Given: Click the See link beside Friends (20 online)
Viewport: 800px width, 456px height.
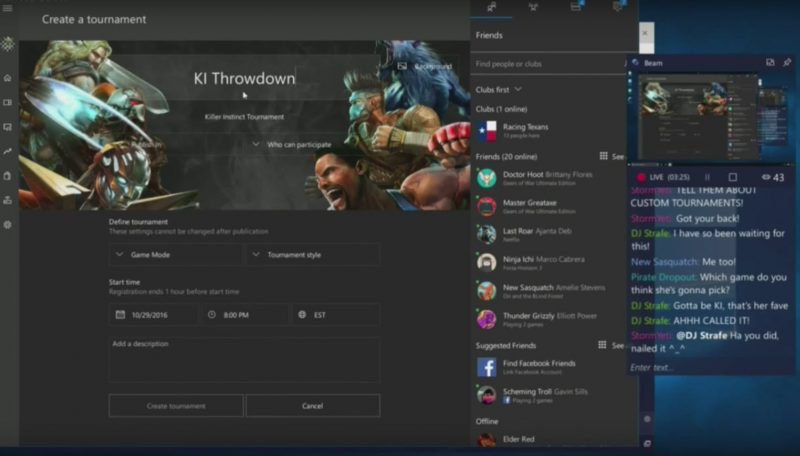Looking at the screenshot, I should tap(618, 157).
